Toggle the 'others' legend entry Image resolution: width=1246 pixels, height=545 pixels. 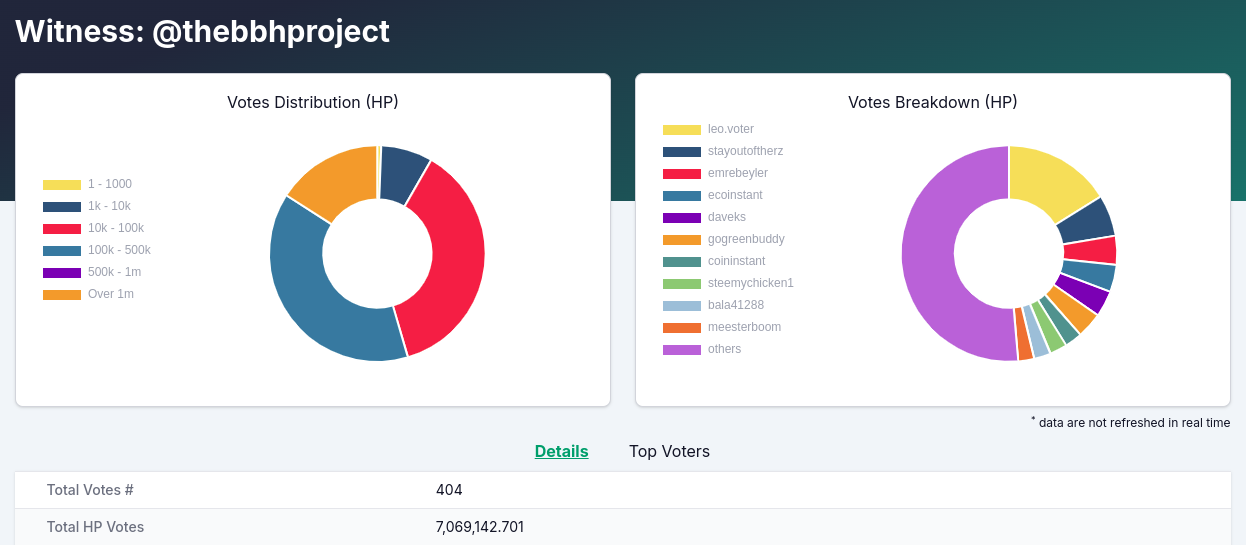tap(702, 349)
